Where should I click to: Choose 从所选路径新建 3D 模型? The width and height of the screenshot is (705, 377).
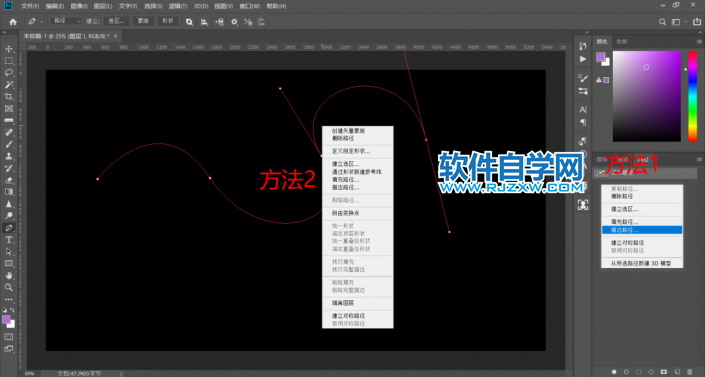click(x=642, y=263)
